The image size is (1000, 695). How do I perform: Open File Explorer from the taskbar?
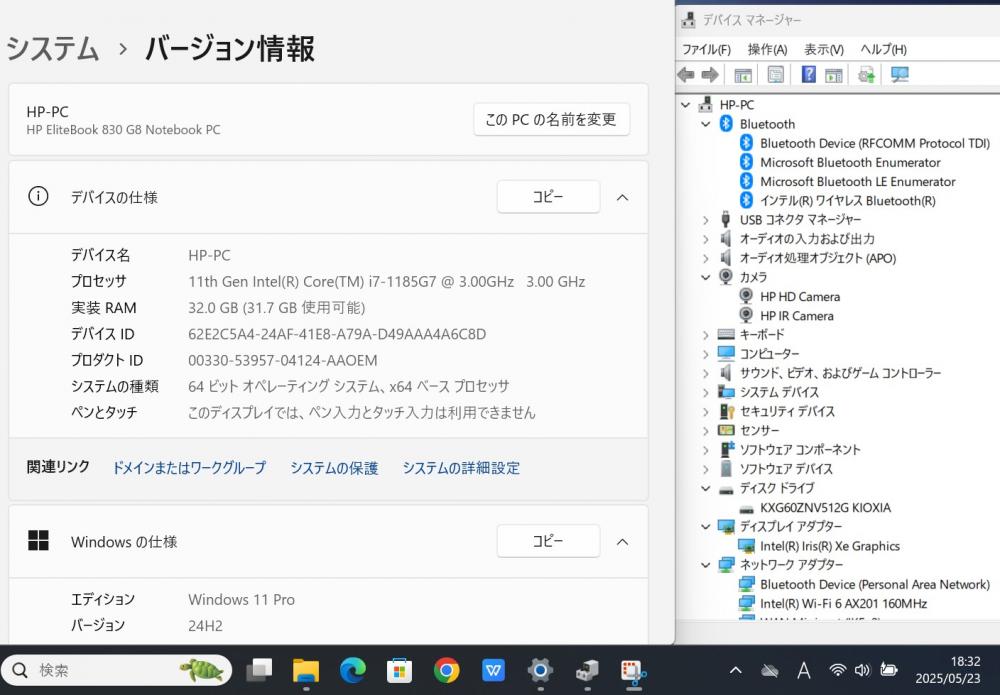pyautogui.click(x=305, y=671)
